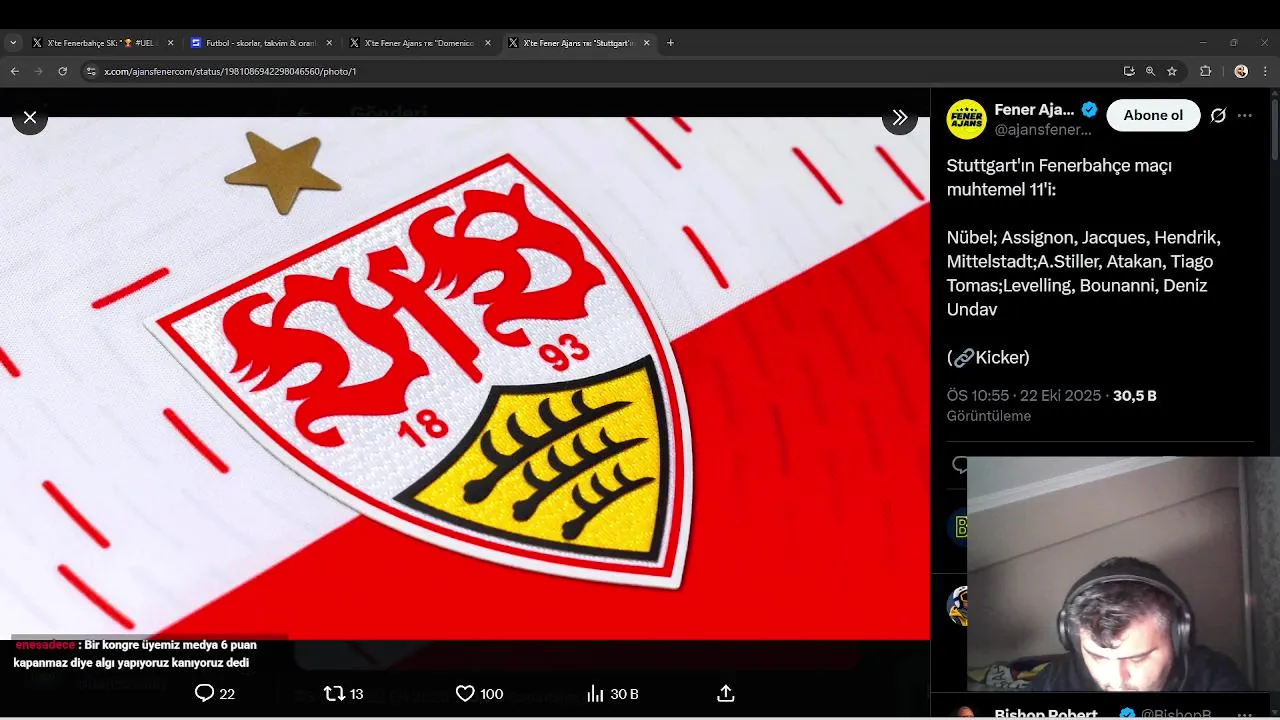
Task: Switch to the Futbol - skorlar, takvim tab
Action: [x=260, y=43]
